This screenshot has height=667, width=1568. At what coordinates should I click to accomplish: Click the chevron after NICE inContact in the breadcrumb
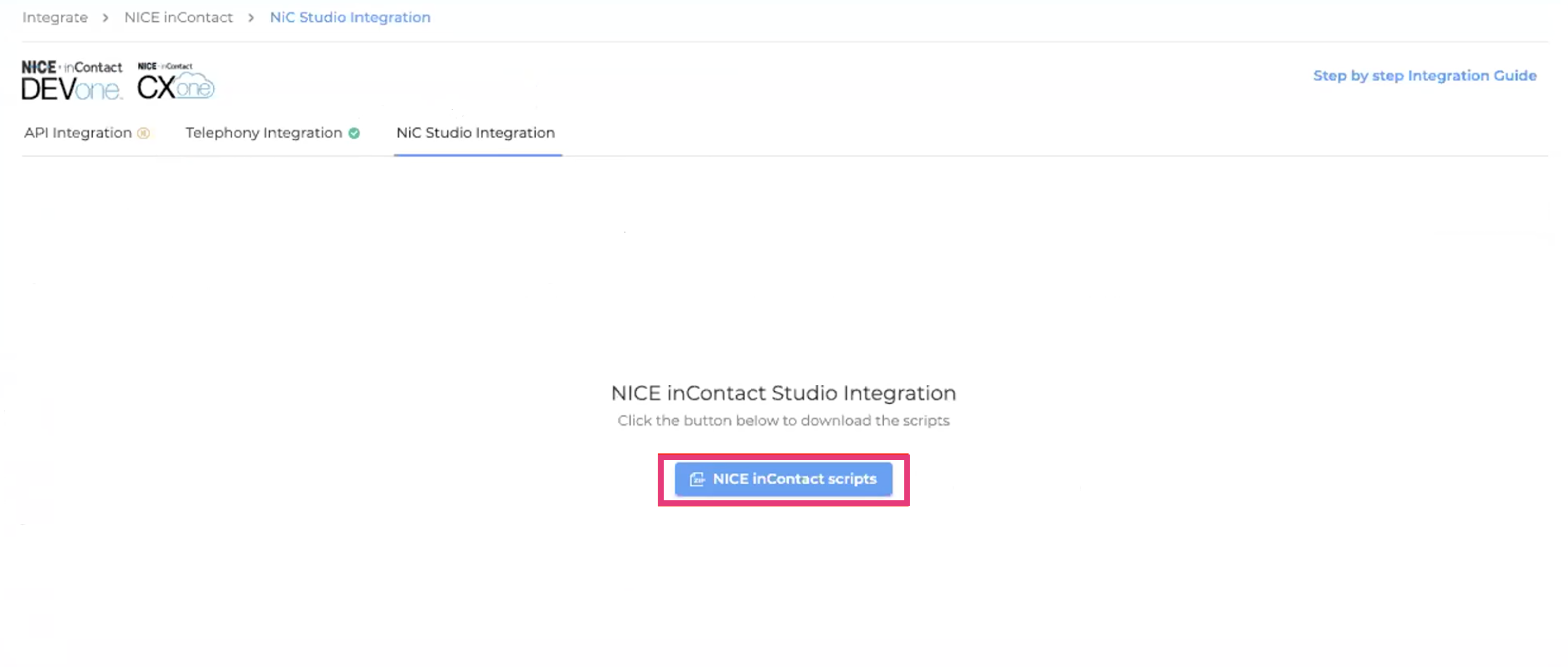coord(251,18)
